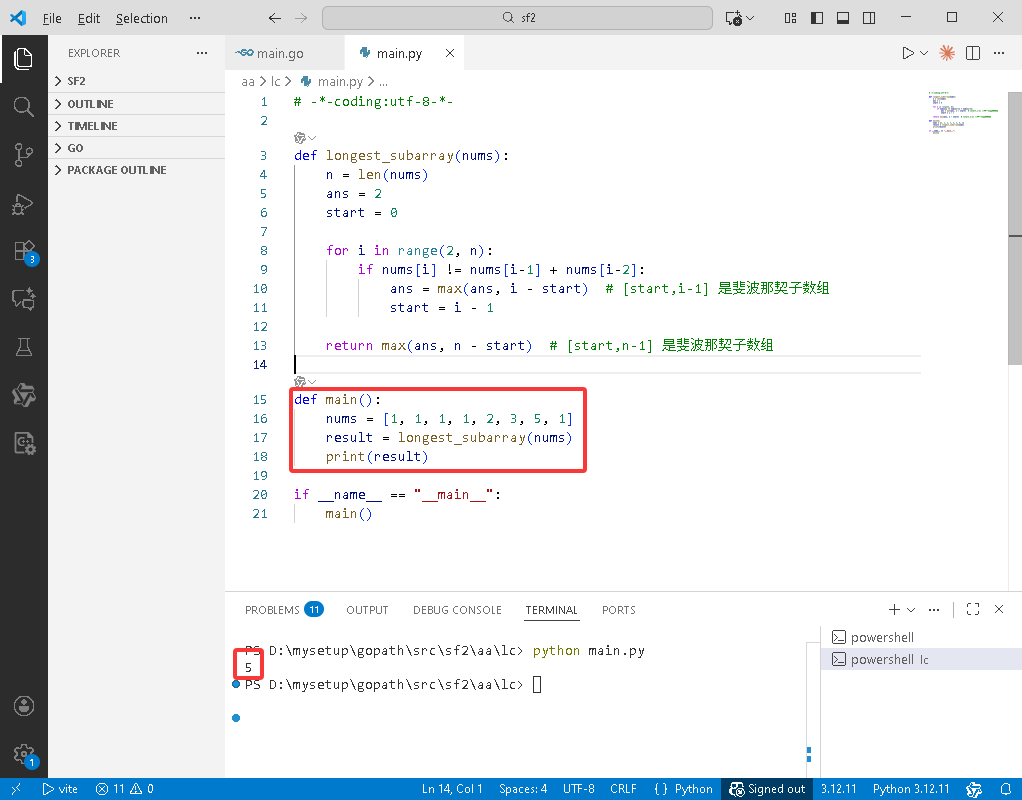
Task: Open the Edit menu
Action: pos(89,18)
